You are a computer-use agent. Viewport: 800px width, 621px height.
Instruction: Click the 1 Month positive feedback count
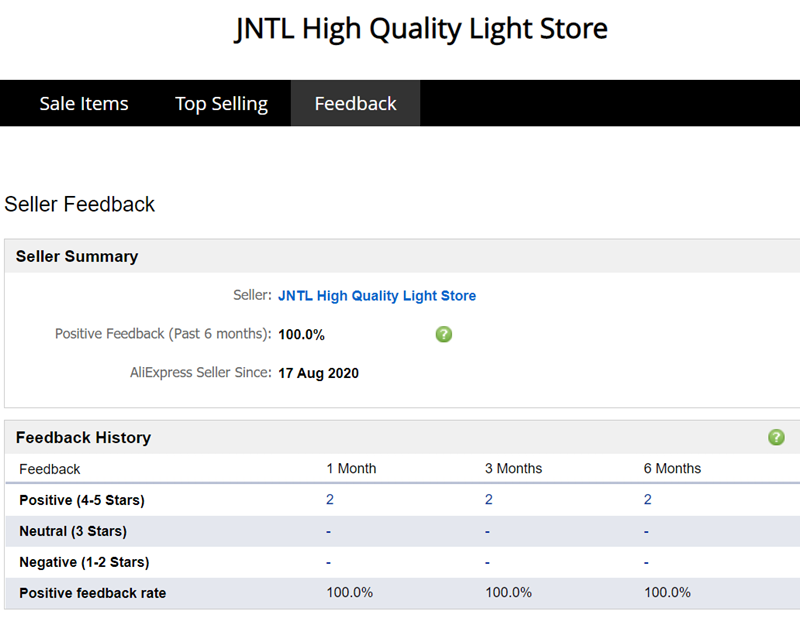[330, 500]
